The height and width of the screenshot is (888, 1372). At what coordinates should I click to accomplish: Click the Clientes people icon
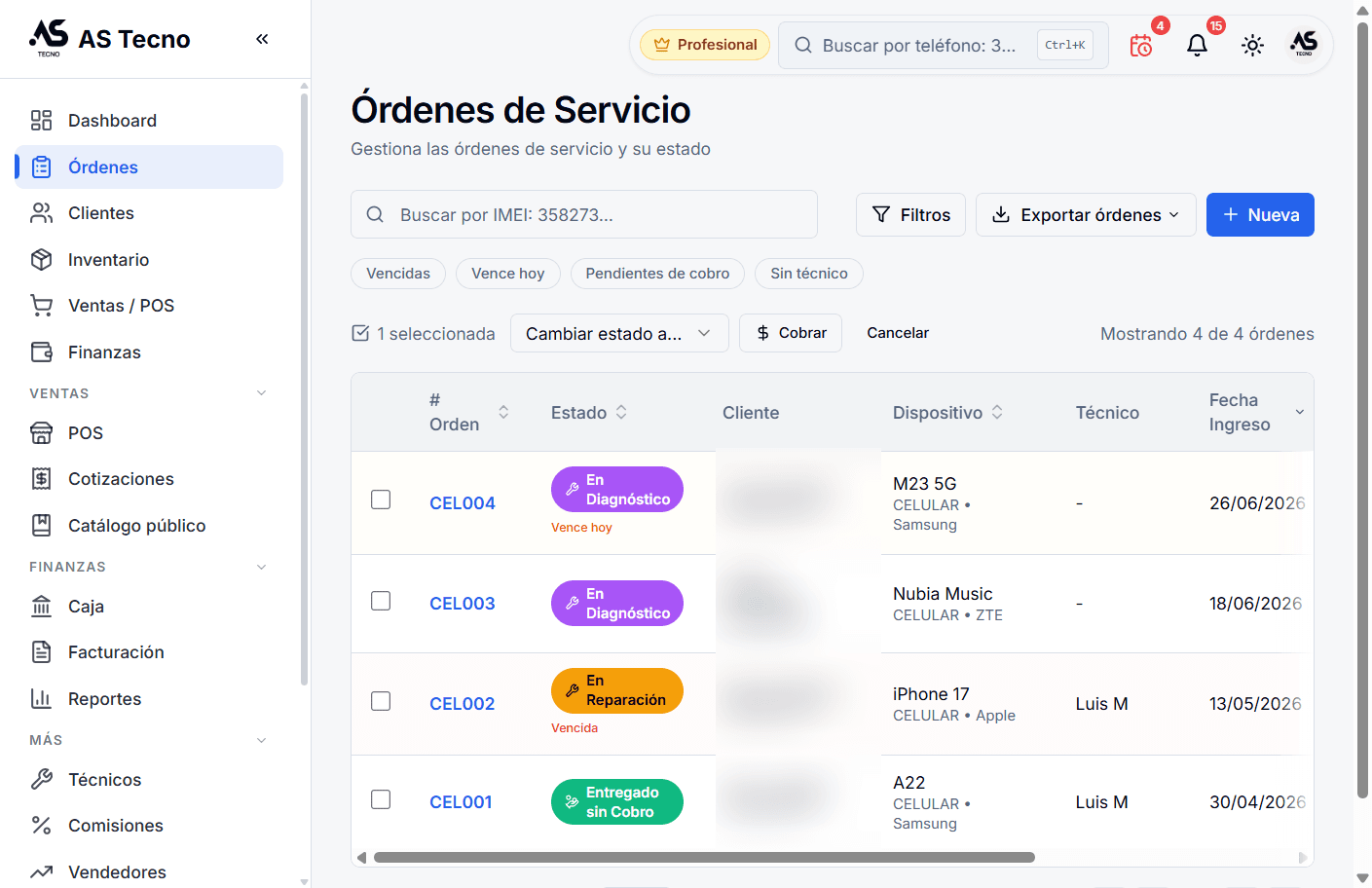pos(41,213)
